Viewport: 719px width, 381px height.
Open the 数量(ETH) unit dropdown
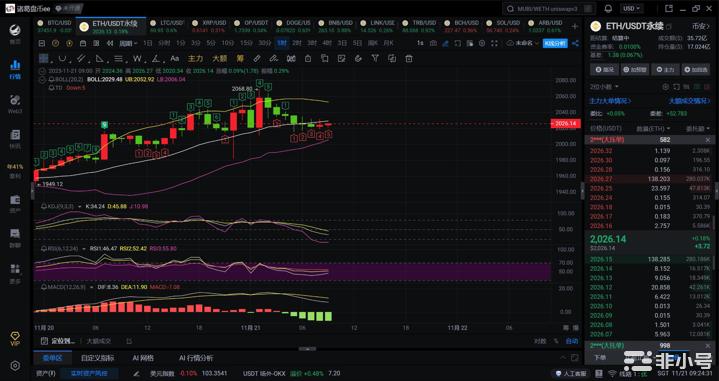[653, 128]
